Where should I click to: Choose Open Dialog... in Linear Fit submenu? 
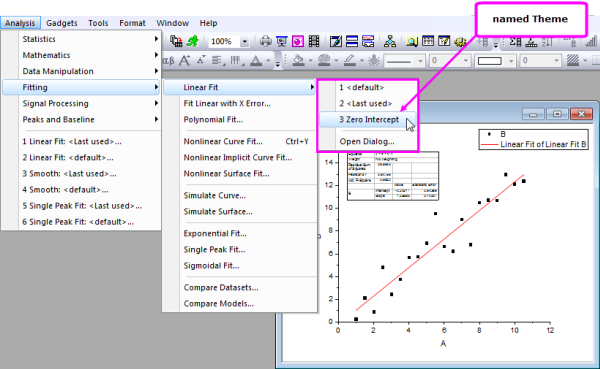(x=367, y=141)
